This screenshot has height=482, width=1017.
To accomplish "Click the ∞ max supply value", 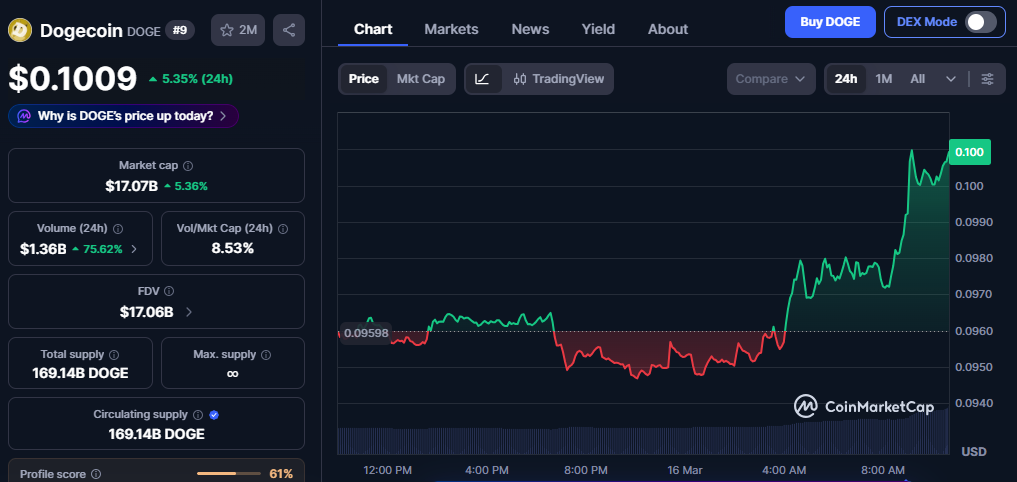I will click(x=232, y=374).
